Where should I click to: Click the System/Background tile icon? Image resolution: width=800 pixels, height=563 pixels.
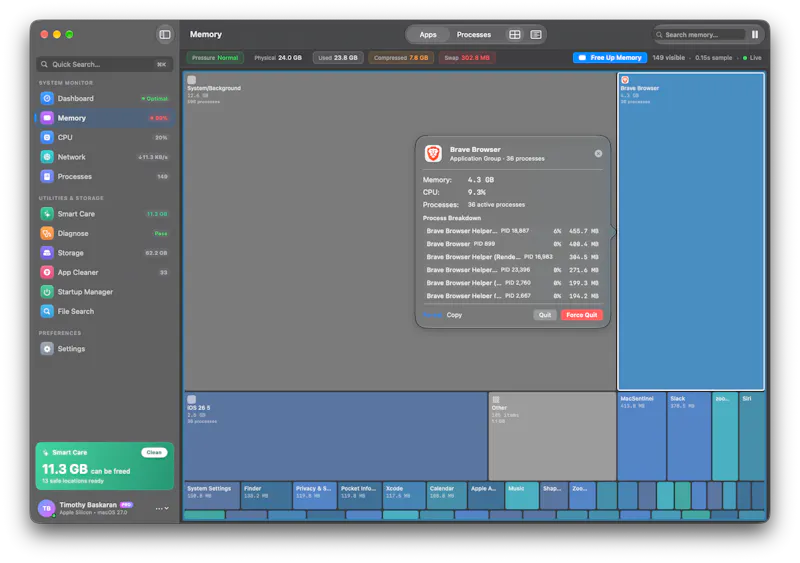coord(192,80)
